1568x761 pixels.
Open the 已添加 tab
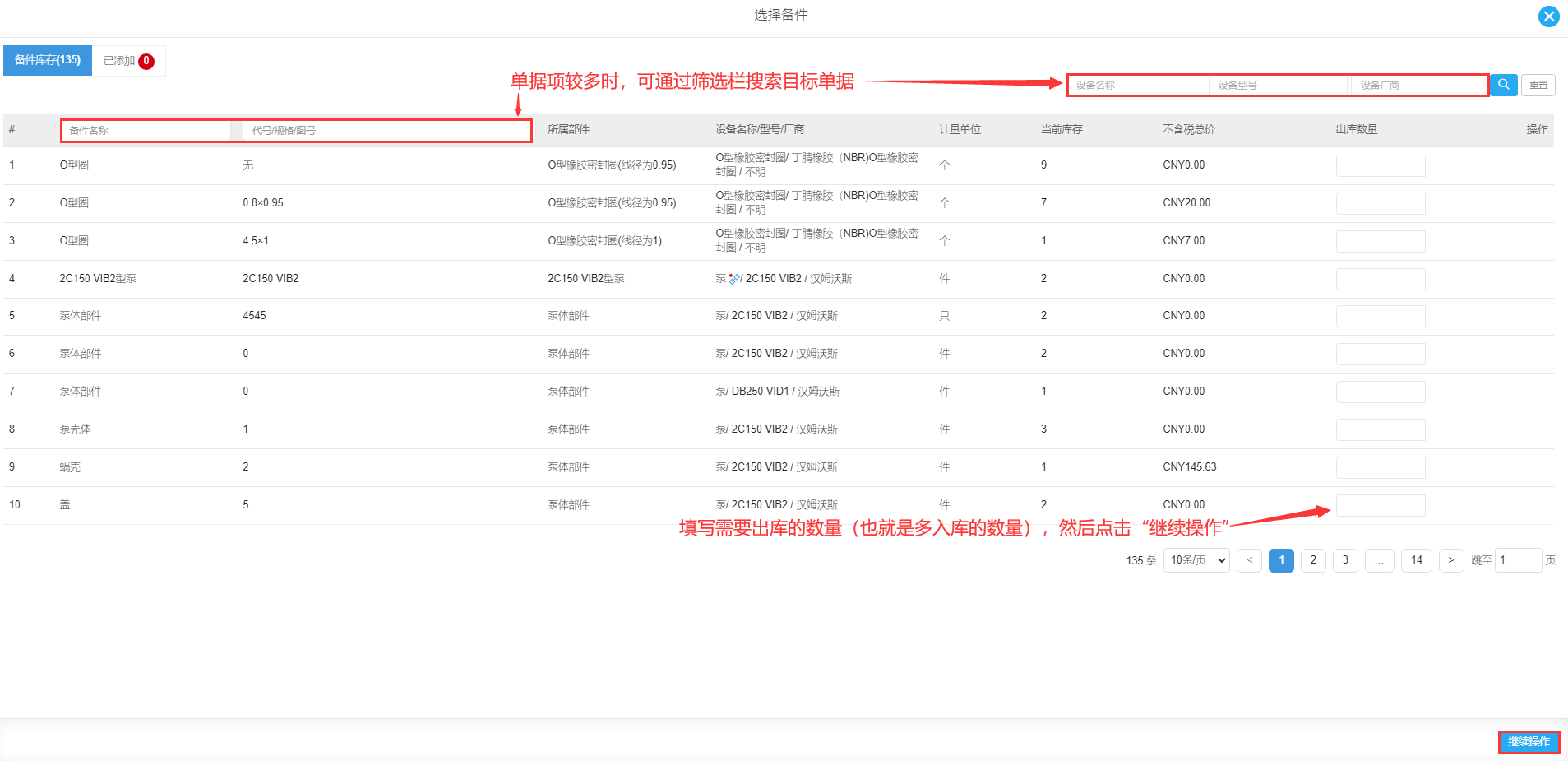(x=129, y=60)
